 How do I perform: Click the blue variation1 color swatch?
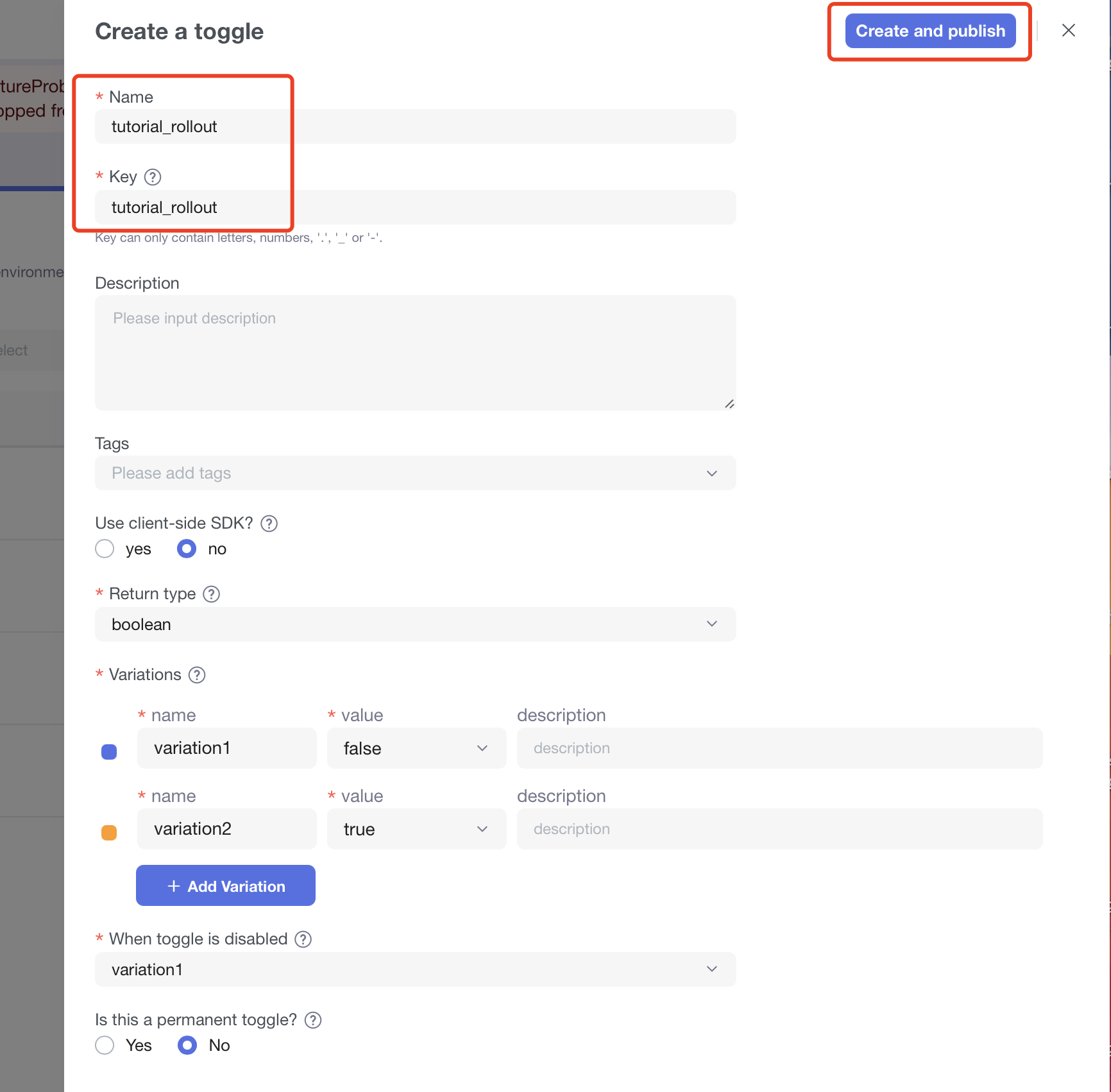pos(109,752)
